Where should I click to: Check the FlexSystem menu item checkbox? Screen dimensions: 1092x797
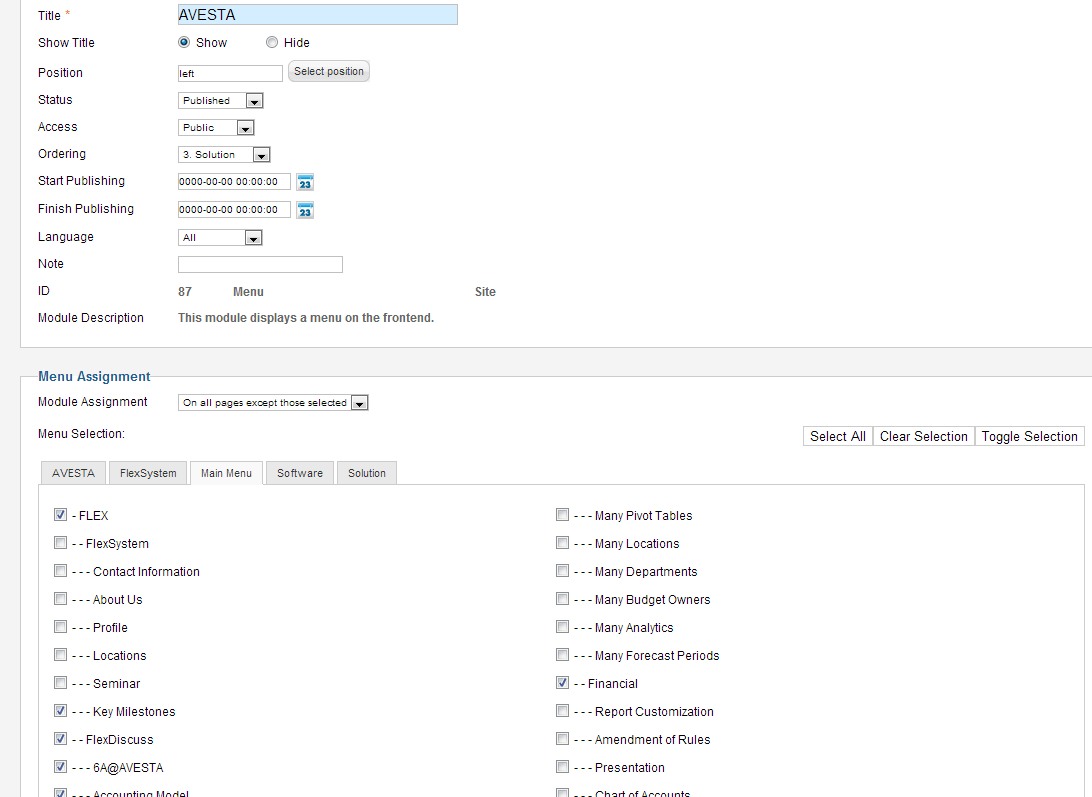tap(61, 543)
